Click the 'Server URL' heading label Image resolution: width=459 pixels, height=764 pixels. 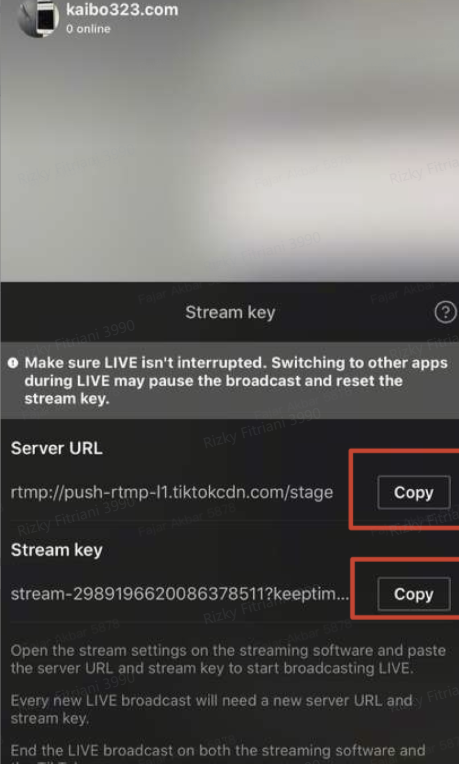(x=57, y=448)
